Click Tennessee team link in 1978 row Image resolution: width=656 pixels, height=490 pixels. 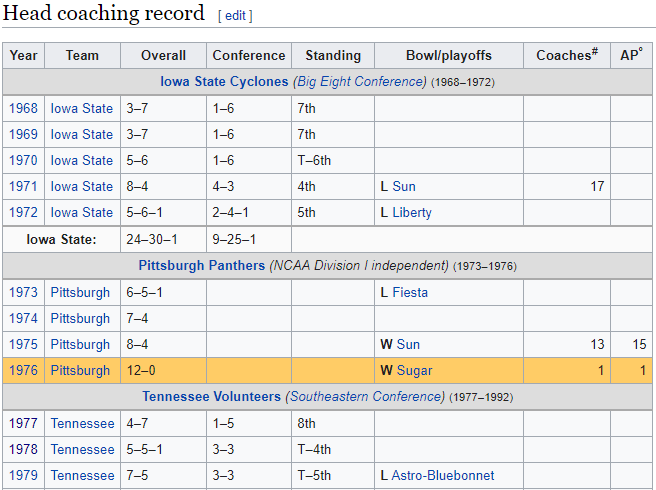coord(82,449)
